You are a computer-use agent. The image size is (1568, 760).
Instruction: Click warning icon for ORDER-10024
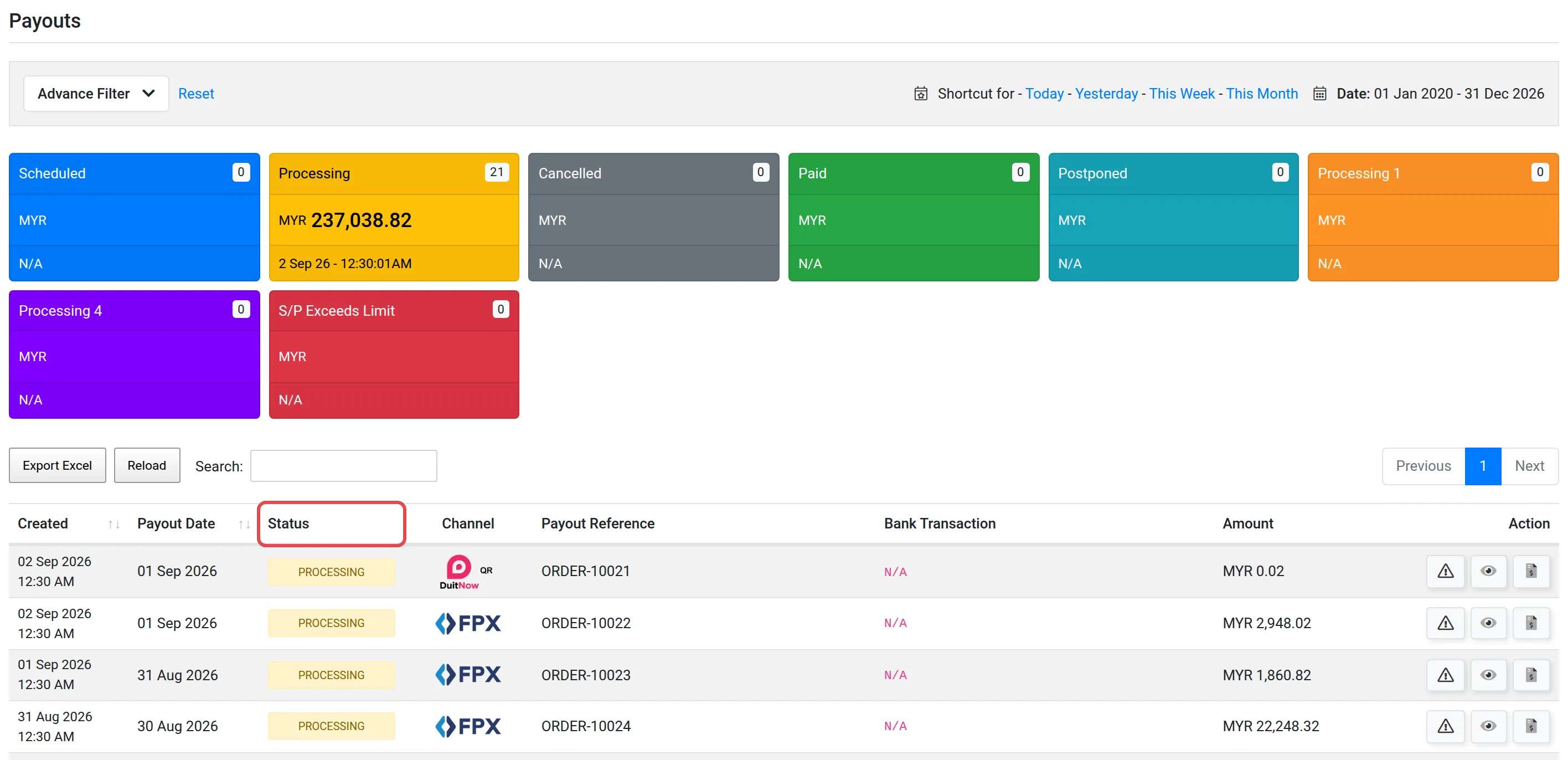[1445, 726]
